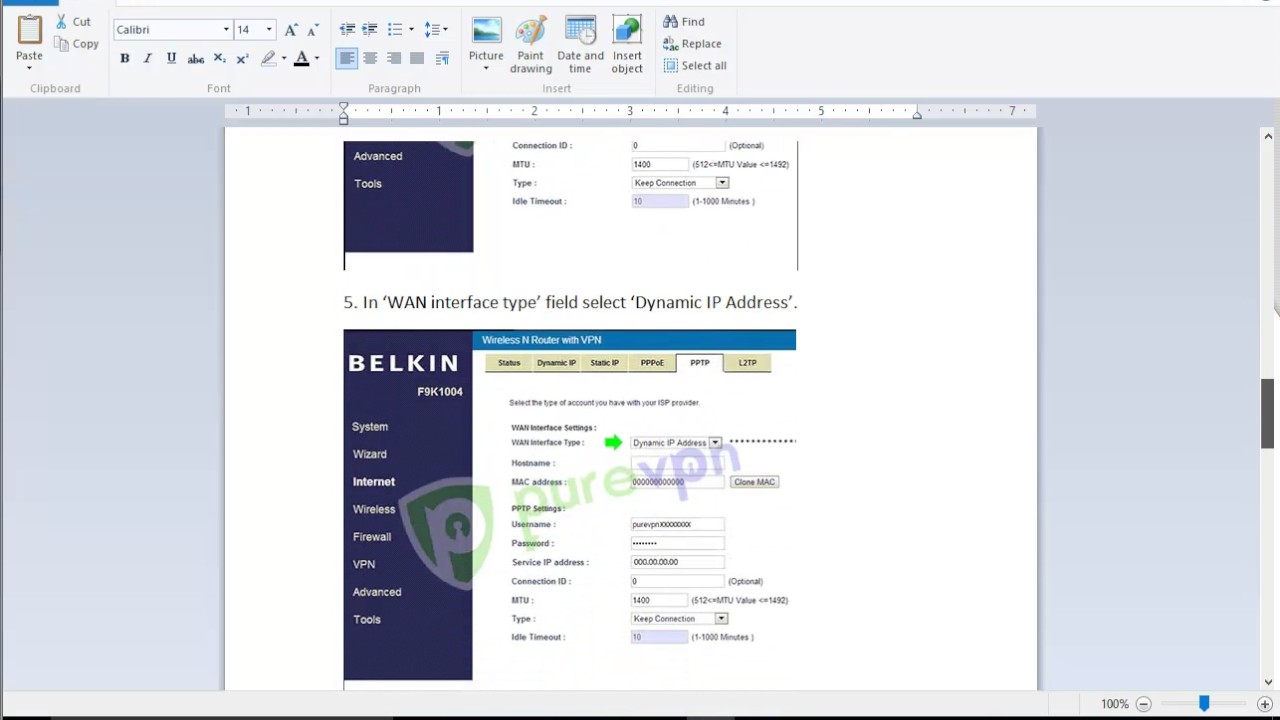Align text left
This screenshot has height=720, width=1280.
pyautogui.click(x=346, y=58)
